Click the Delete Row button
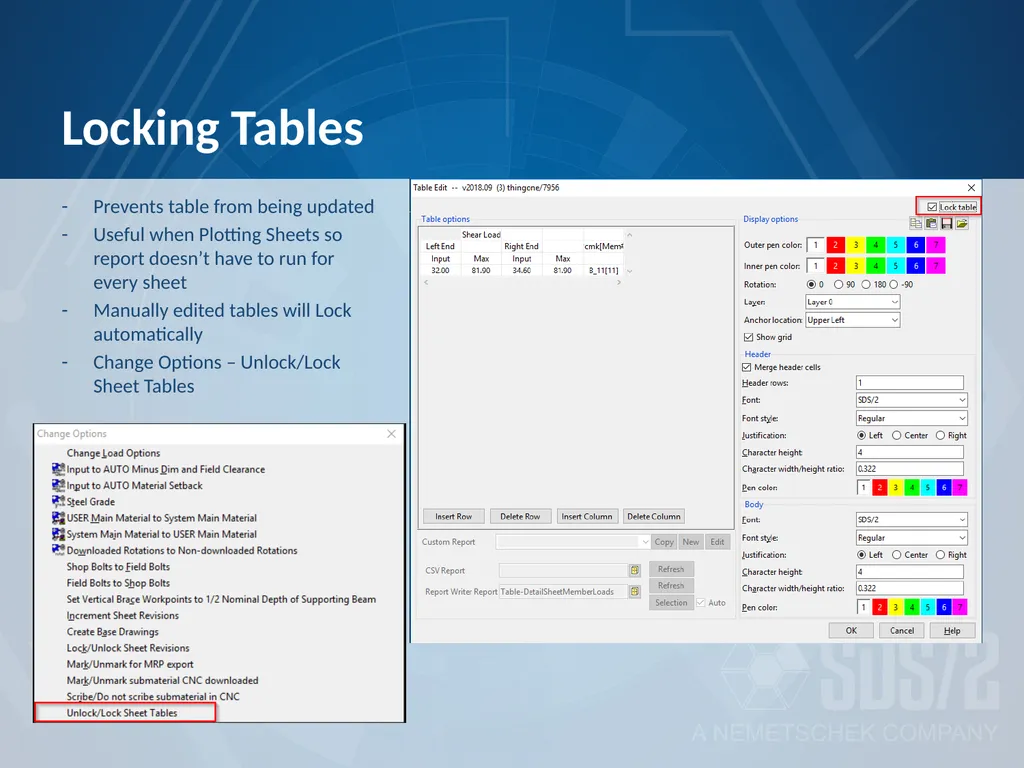The height and width of the screenshot is (768, 1024). 520,517
